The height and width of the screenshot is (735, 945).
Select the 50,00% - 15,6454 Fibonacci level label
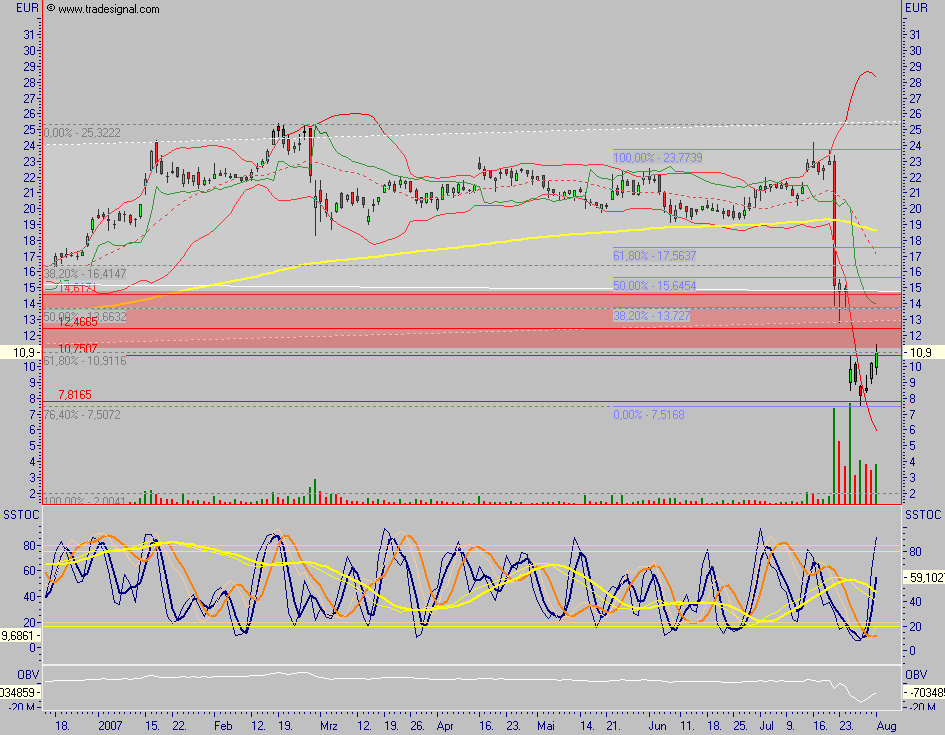click(x=656, y=287)
